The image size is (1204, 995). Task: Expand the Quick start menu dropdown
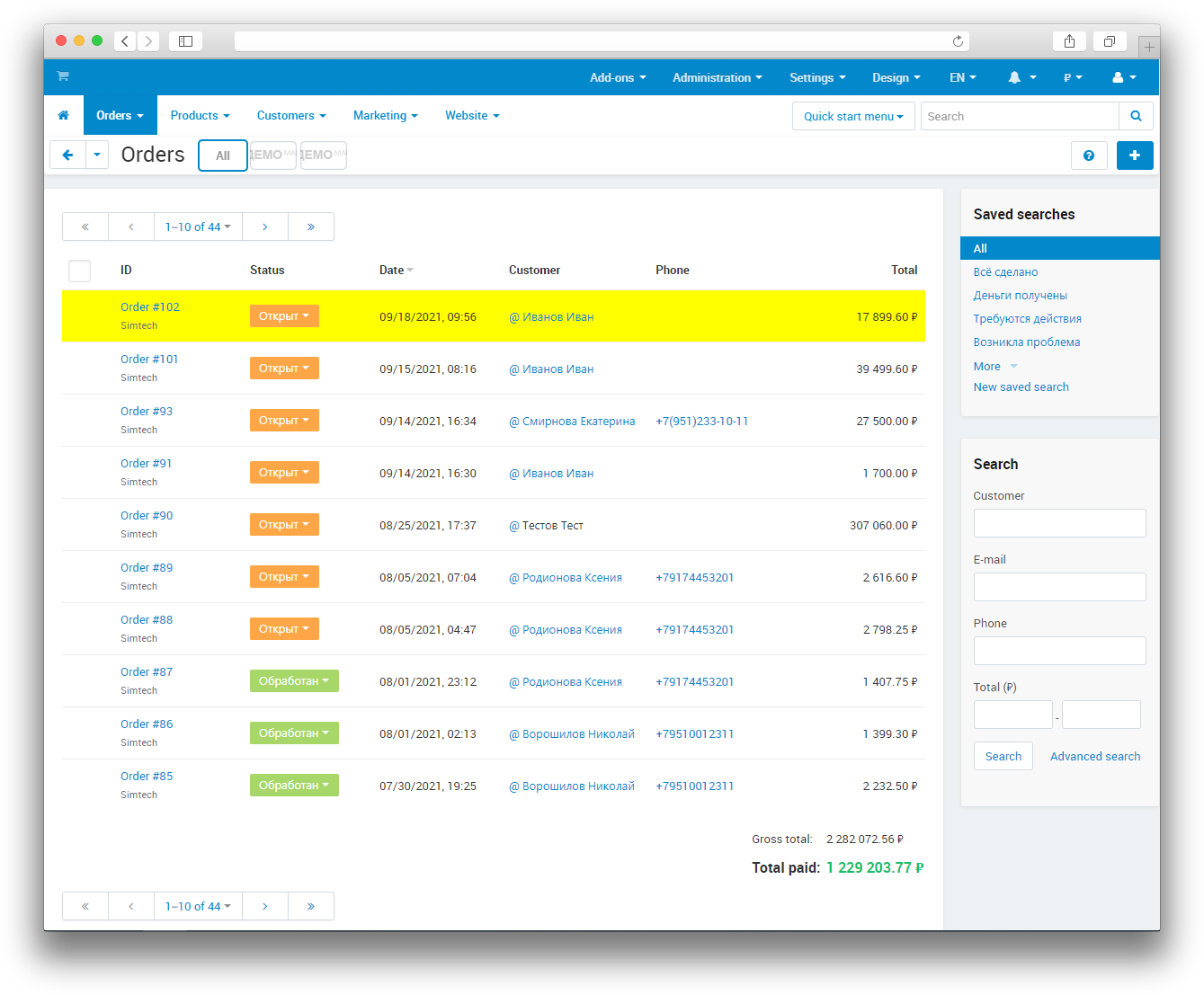[x=853, y=116]
